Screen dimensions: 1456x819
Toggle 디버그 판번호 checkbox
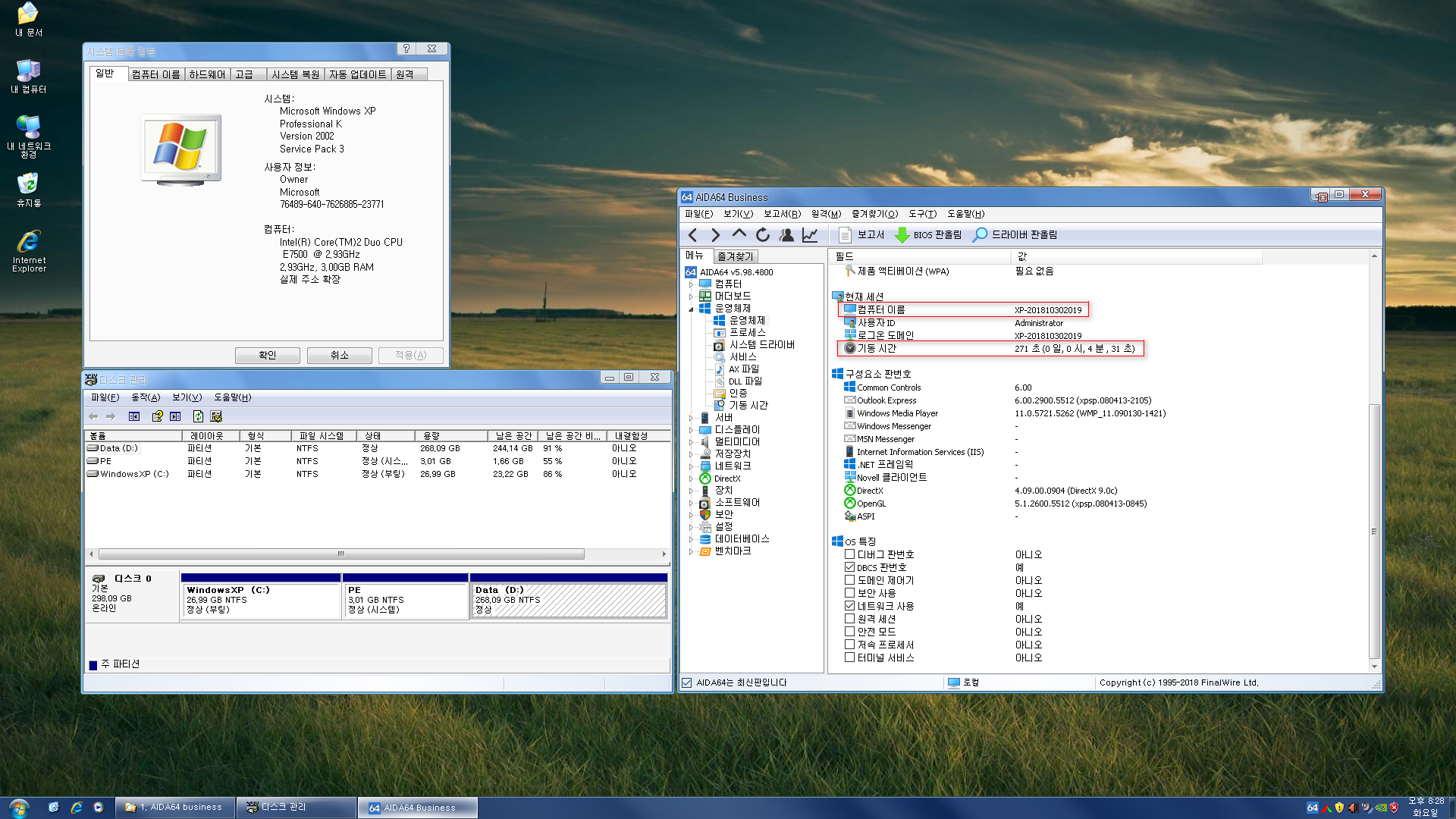[849, 554]
